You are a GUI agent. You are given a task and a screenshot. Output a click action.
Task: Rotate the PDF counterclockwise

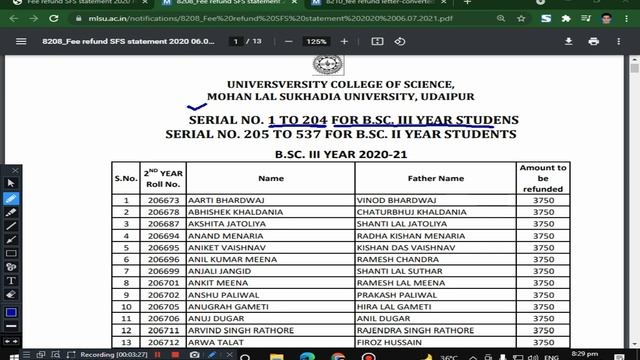[x=400, y=42]
